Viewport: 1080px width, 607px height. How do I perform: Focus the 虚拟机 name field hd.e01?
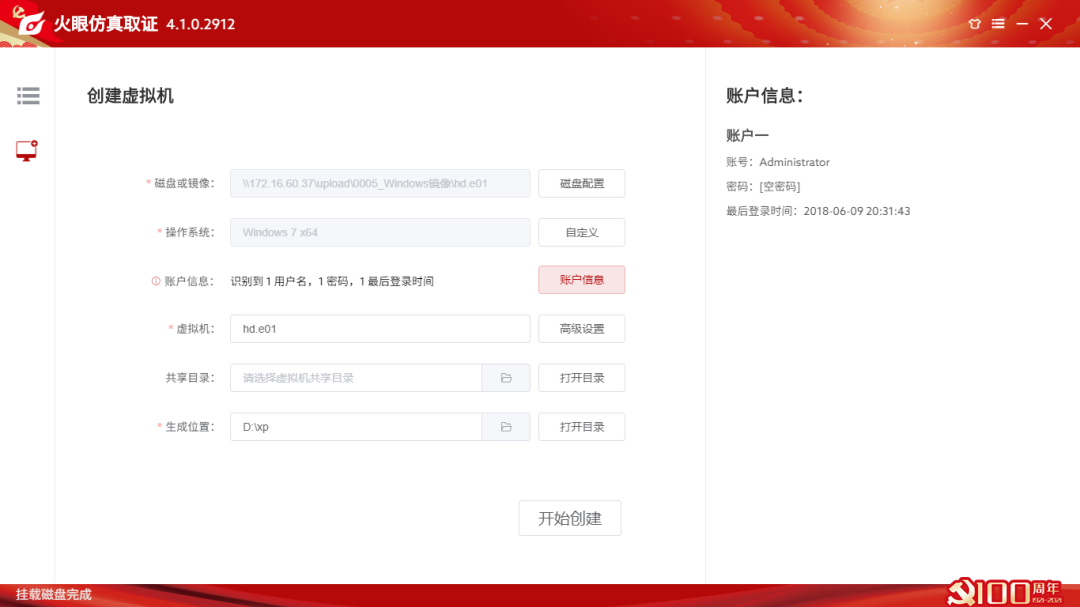click(x=380, y=329)
